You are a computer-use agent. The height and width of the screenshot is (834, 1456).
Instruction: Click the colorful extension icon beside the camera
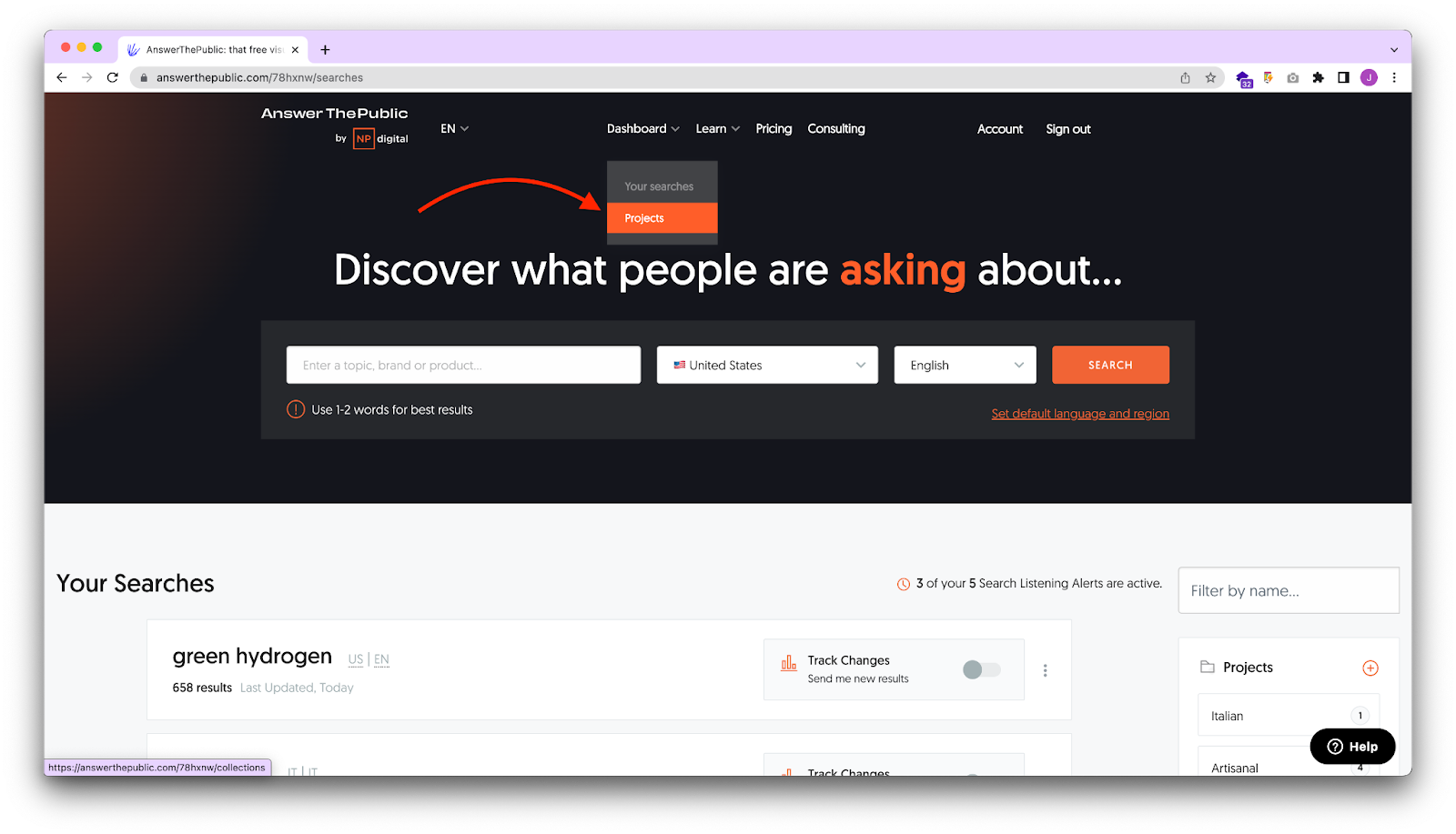[1268, 77]
